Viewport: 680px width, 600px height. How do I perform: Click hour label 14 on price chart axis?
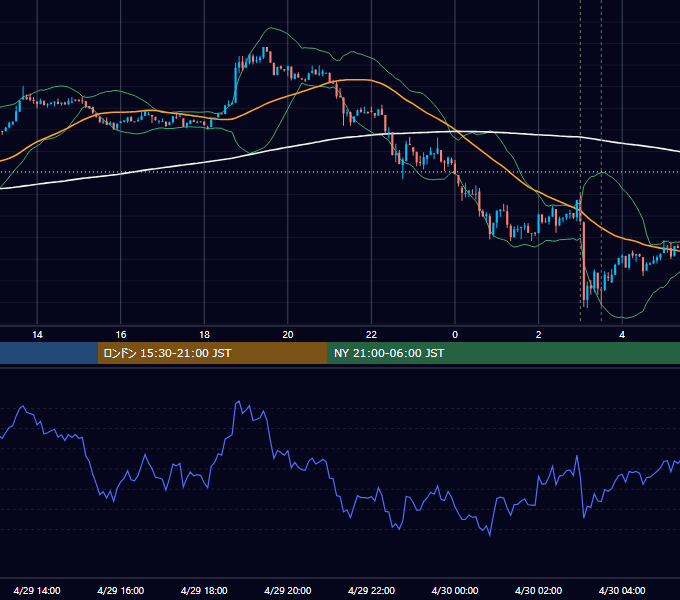point(37,335)
